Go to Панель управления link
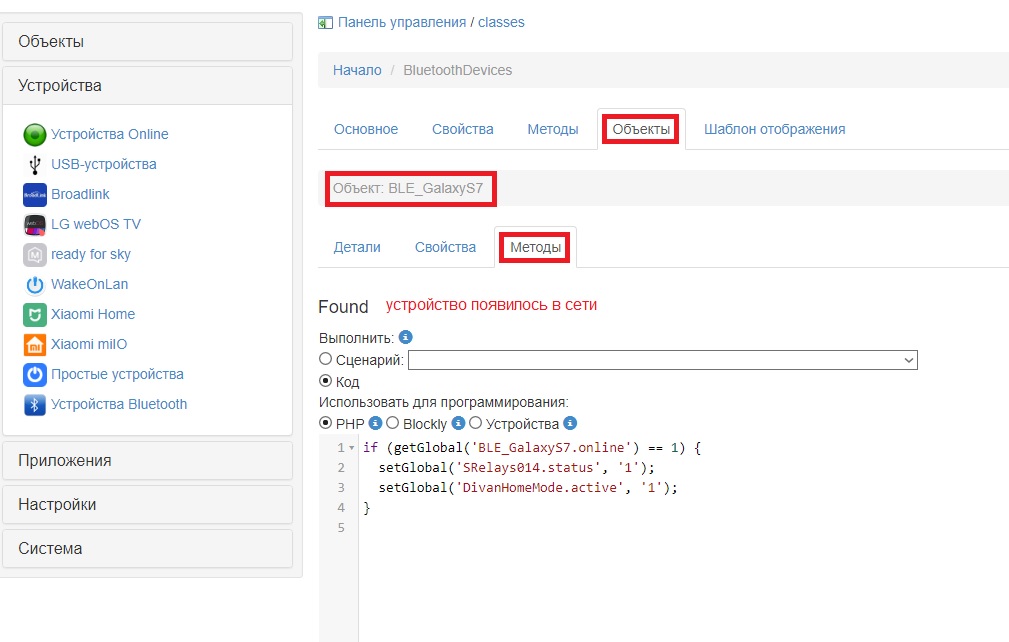The width and height of the screenshot is (1009, 642). (402, 22)
